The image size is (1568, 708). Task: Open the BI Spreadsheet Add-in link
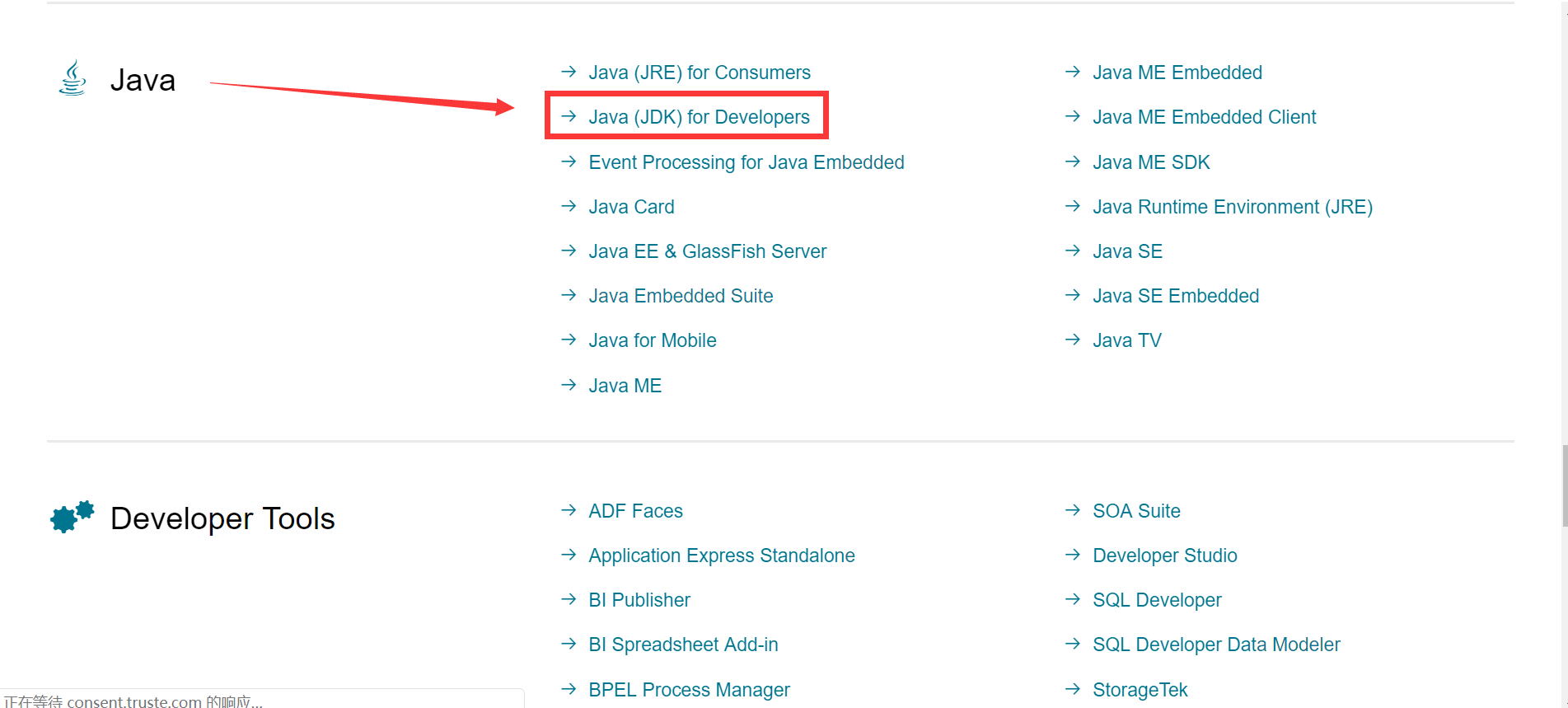(x=683, y=645)
